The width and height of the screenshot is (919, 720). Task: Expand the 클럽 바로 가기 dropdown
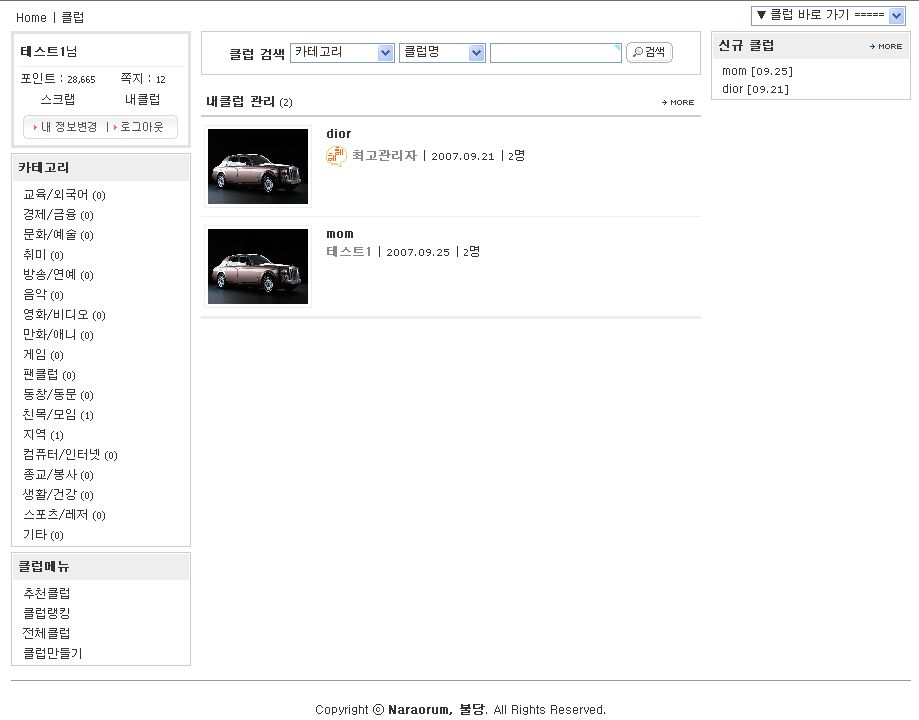coord(828,15)
